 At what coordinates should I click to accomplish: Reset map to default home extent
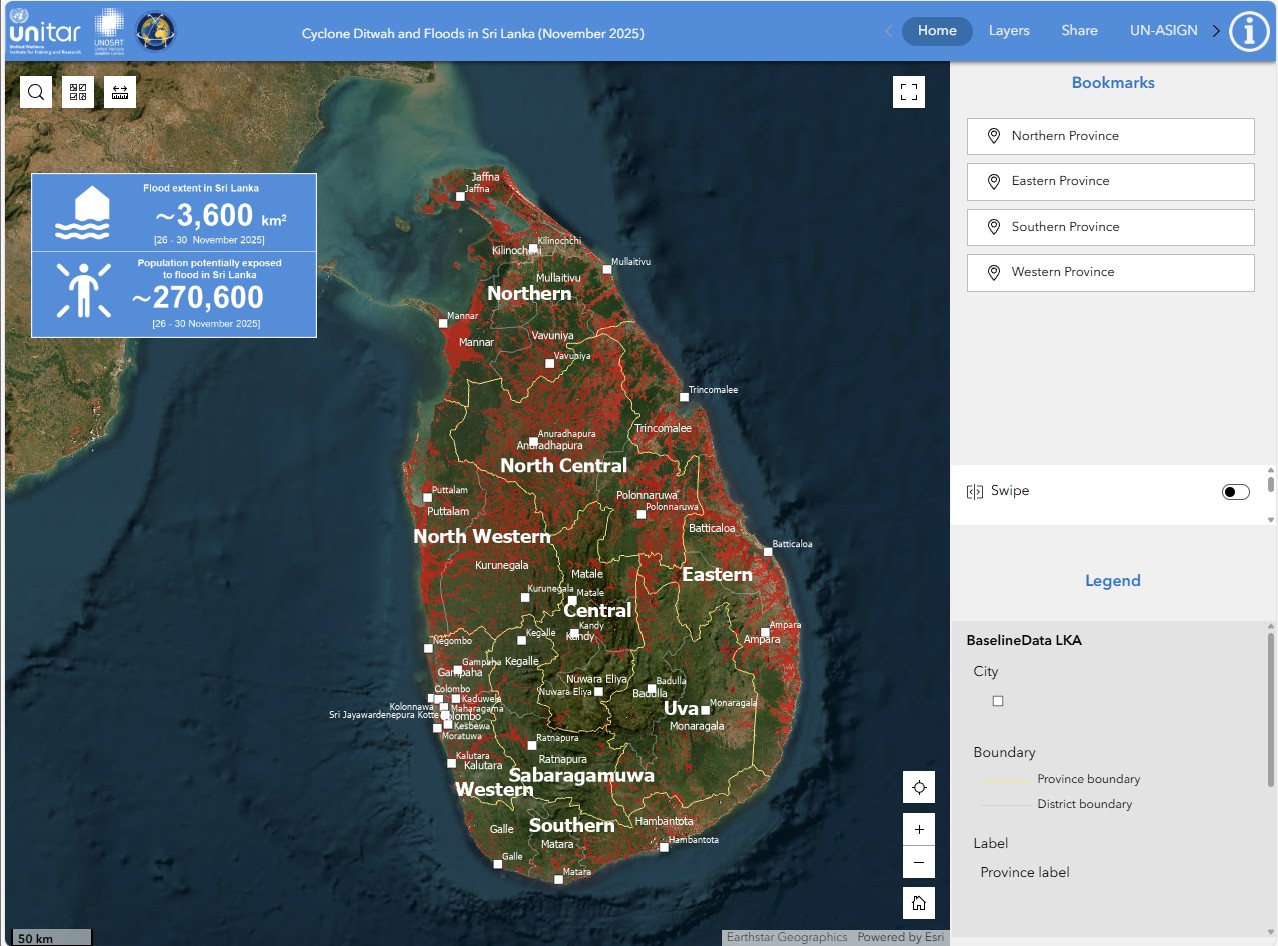(x=918, y=903)
